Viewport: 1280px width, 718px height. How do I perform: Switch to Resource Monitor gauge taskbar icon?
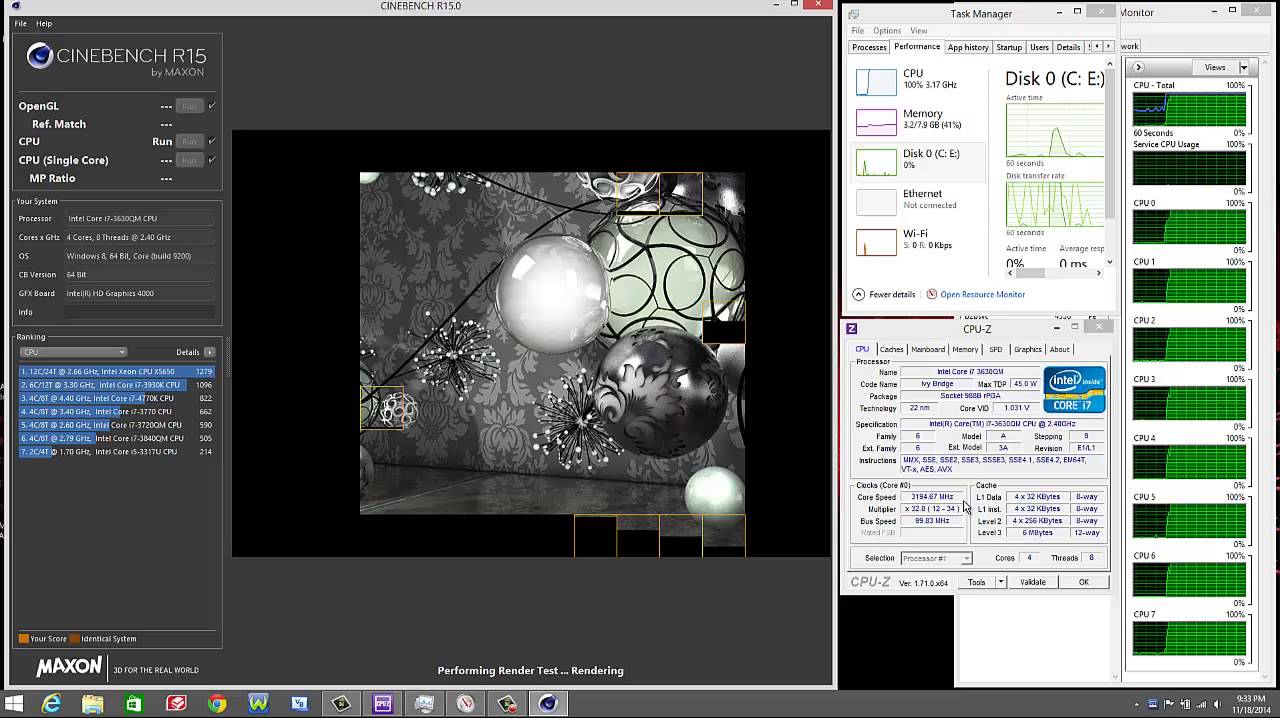(x=465, y=704)
